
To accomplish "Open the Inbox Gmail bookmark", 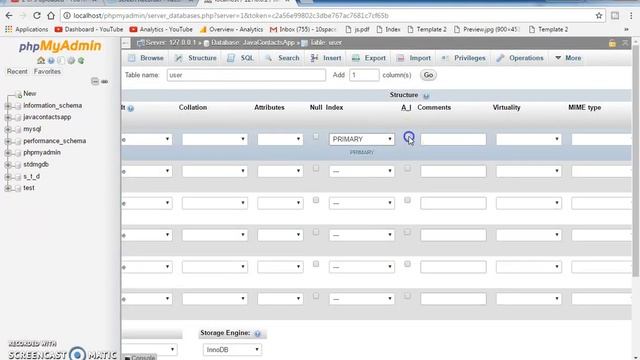I will [x=303, y=29].
